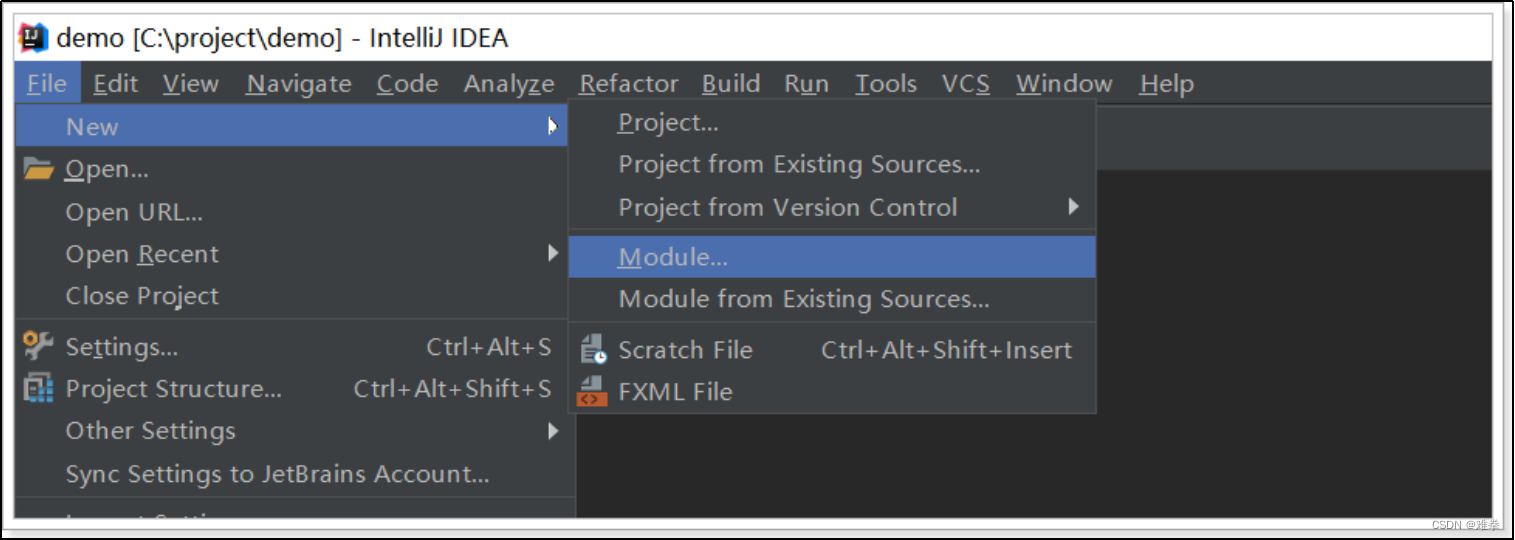Click Open URL... menu entry
1515x540 pixels.
134,212
